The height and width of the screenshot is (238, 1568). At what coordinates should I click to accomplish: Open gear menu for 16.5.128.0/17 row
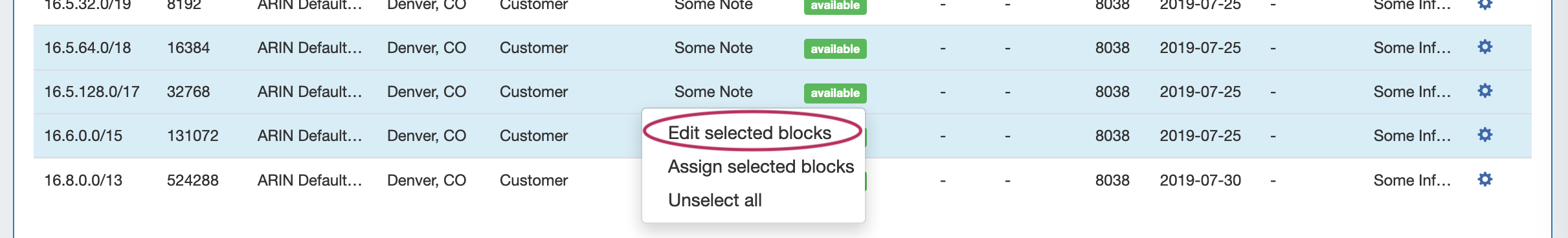click(x=1485, y=91)
